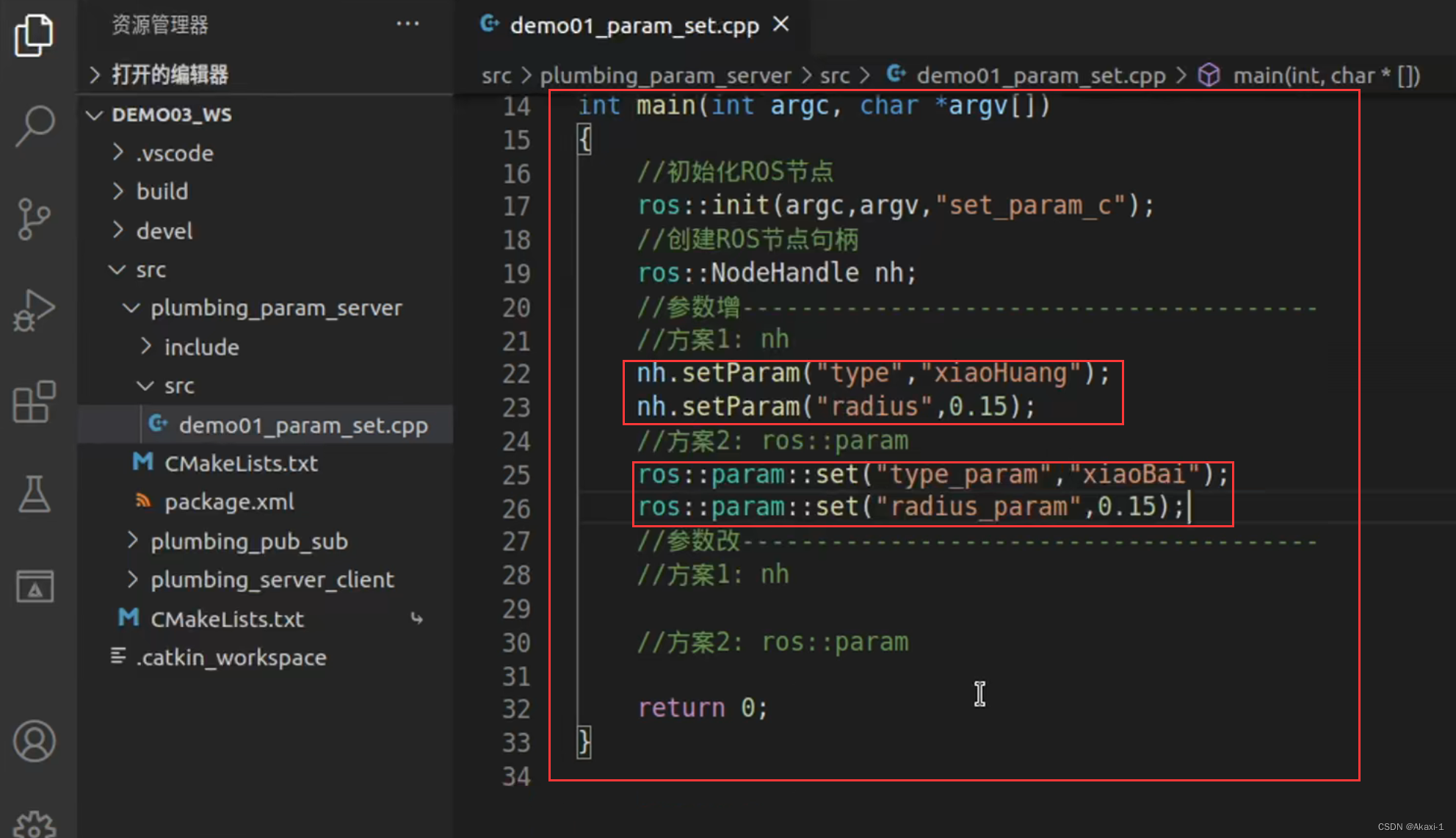The width and height of the screenshot is (1456, 838).
Task: Open the Run and Debug view
Action: [35, 310]
